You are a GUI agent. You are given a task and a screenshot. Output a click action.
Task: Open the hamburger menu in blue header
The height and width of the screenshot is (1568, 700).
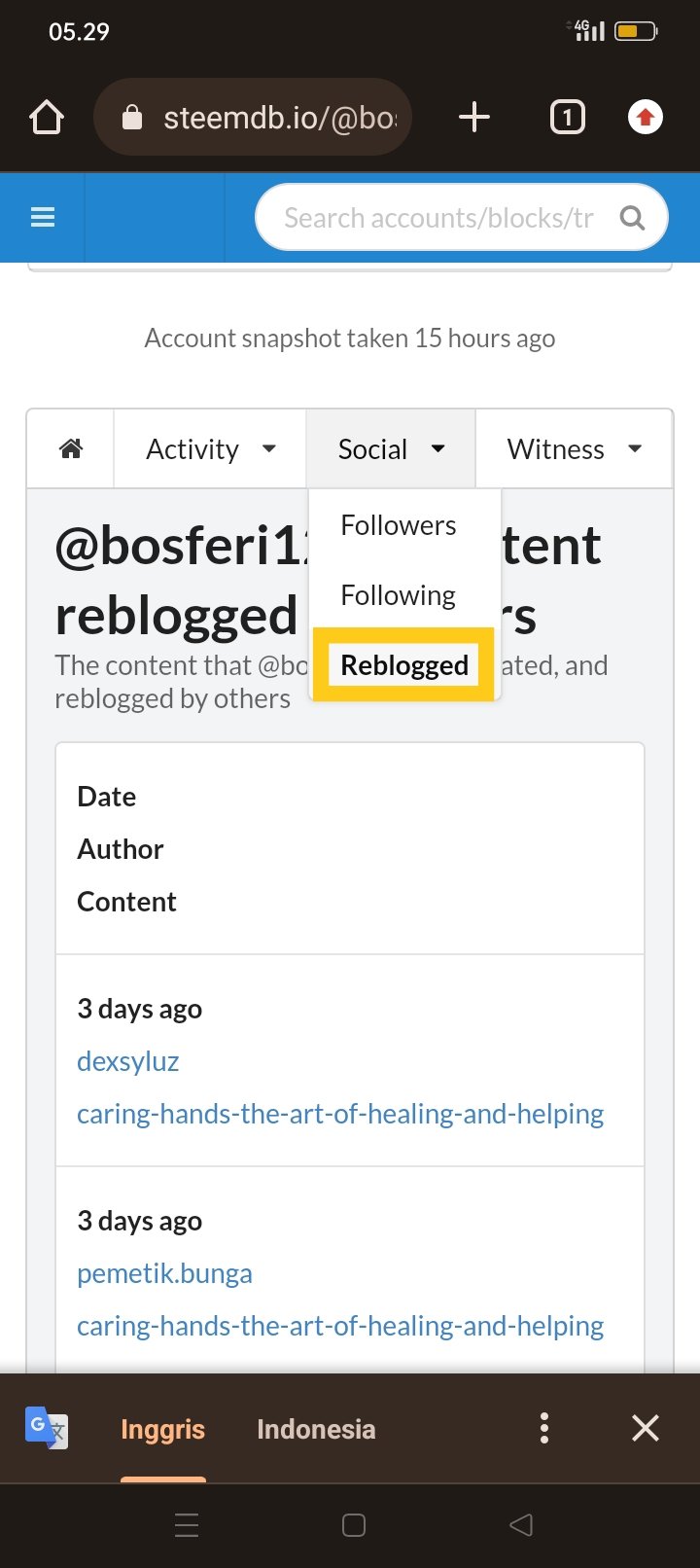43,218
